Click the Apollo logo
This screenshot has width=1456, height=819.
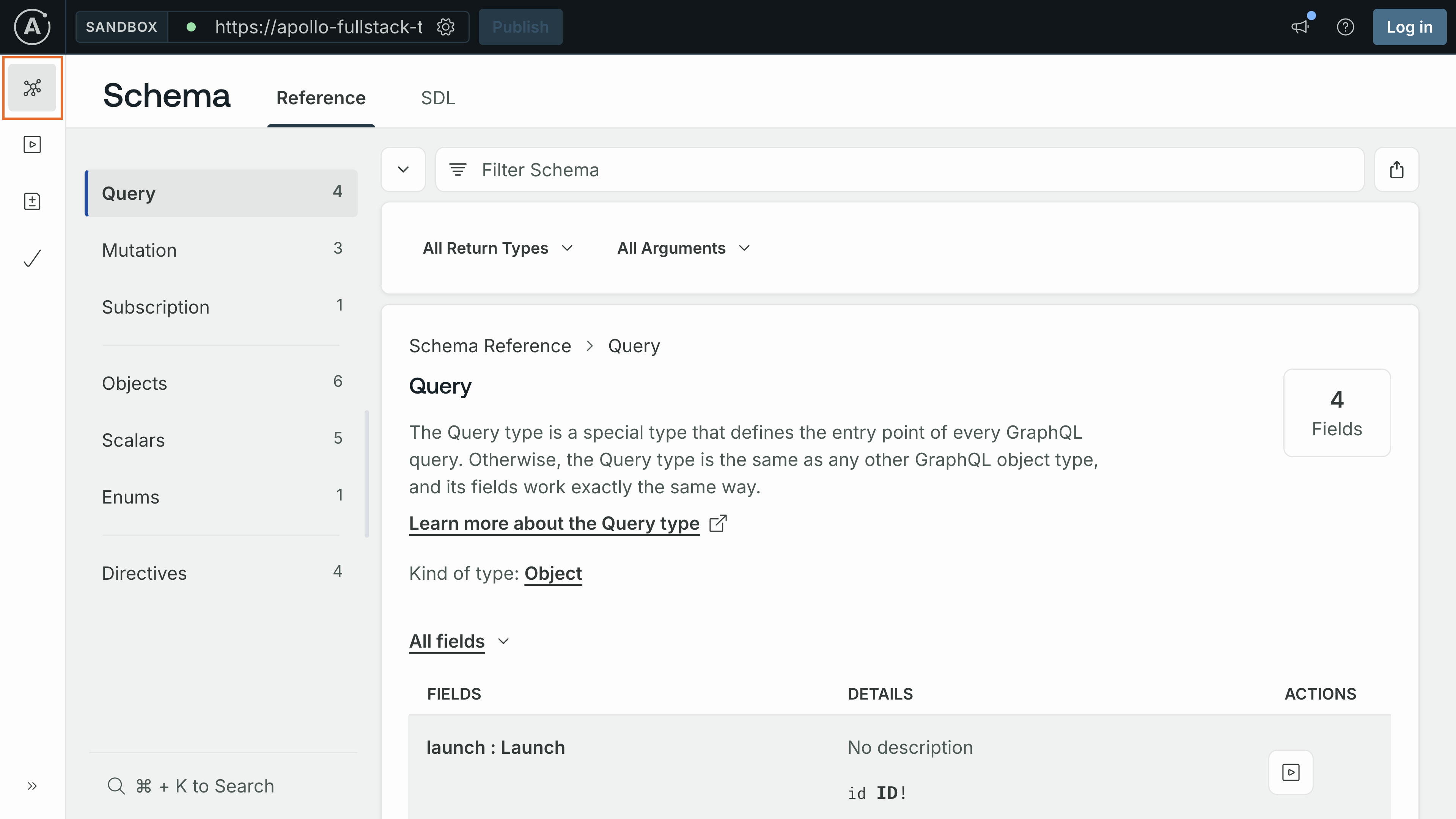(x=31, y=27)
